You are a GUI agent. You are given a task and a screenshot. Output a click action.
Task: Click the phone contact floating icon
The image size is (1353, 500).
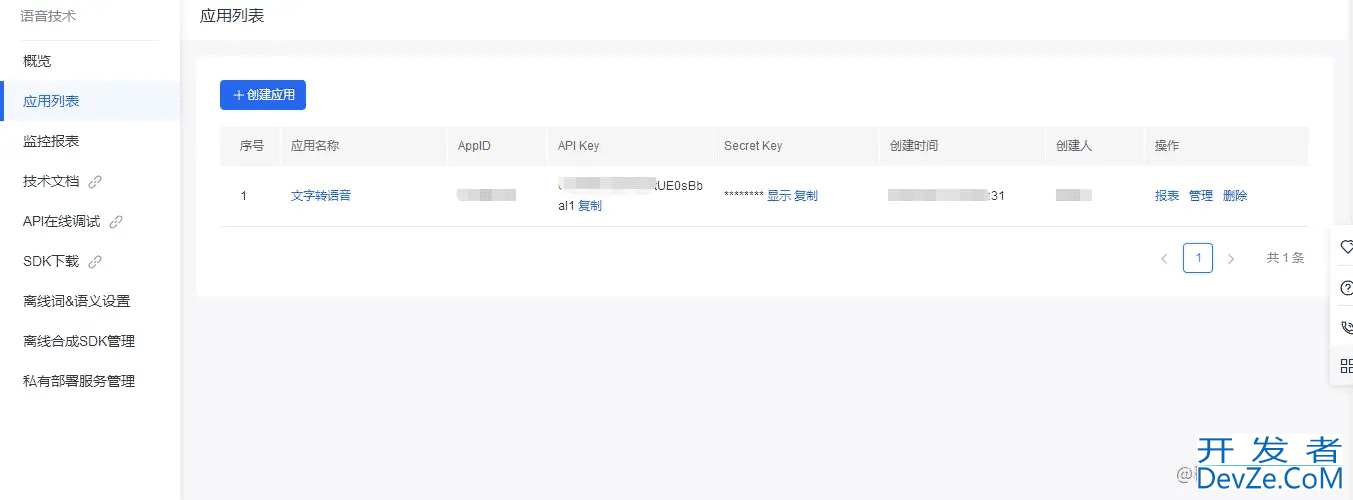click(1345, 327)
